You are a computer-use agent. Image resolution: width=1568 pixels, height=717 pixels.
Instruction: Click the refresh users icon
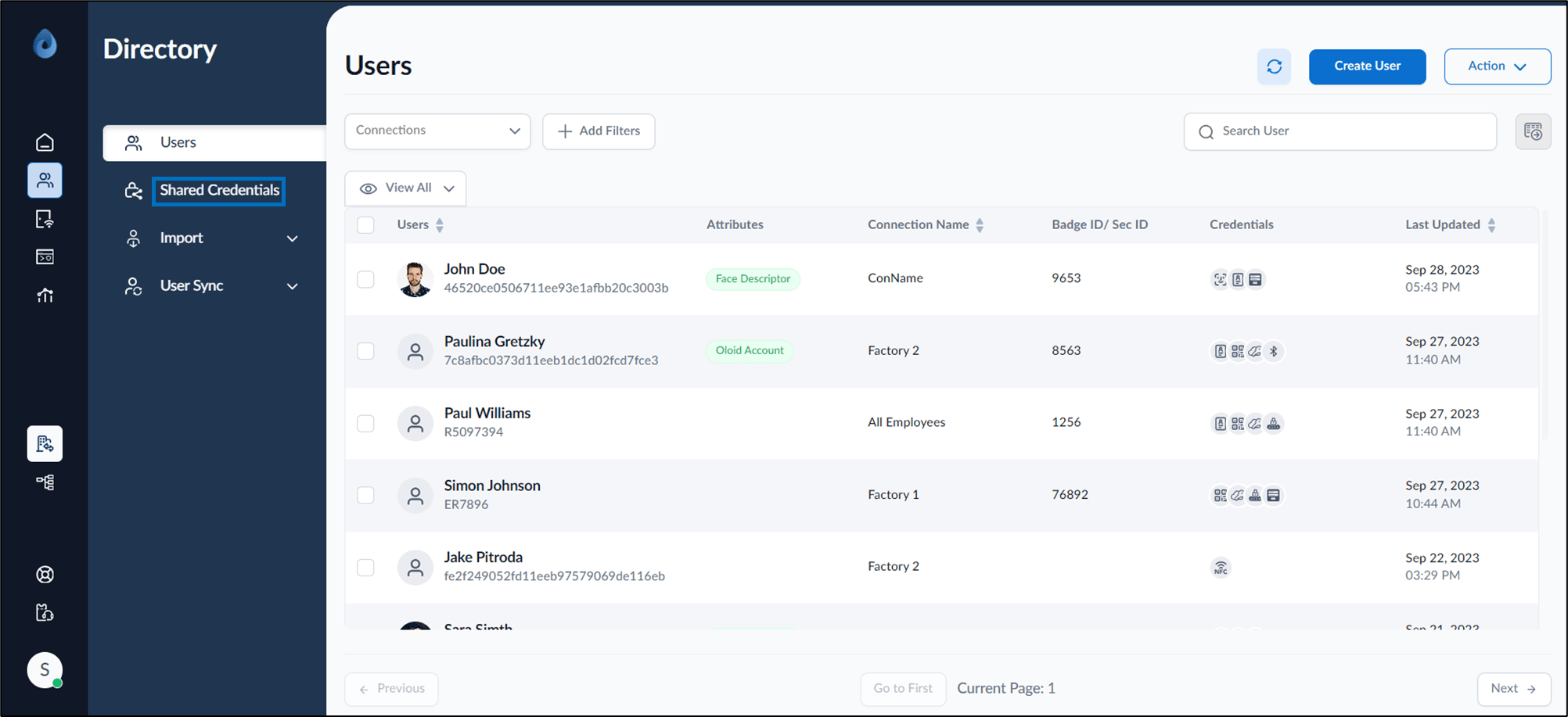tap(1274, 66)
